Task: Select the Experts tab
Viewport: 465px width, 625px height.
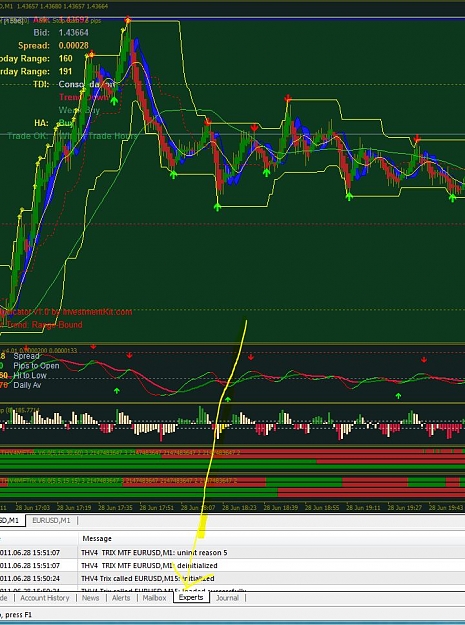Action: (x=191, y=597)
